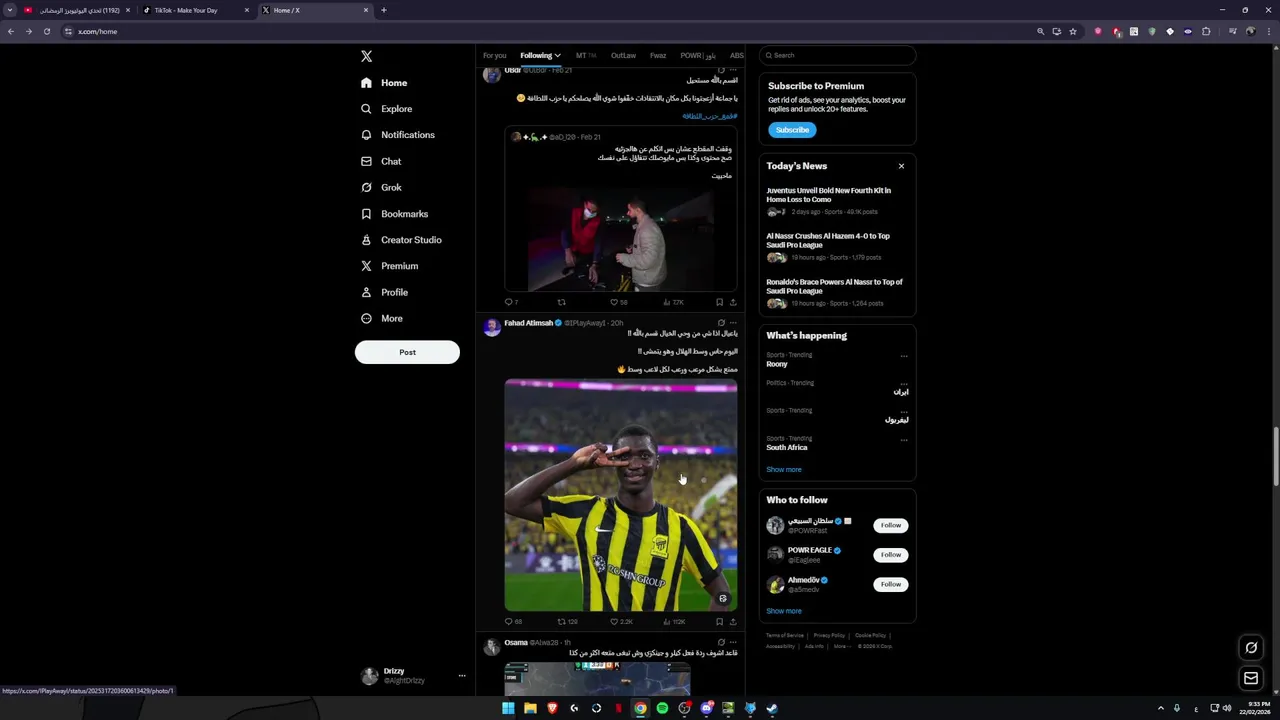
Task: Open Creator Studio
Action: click(401, 240)
